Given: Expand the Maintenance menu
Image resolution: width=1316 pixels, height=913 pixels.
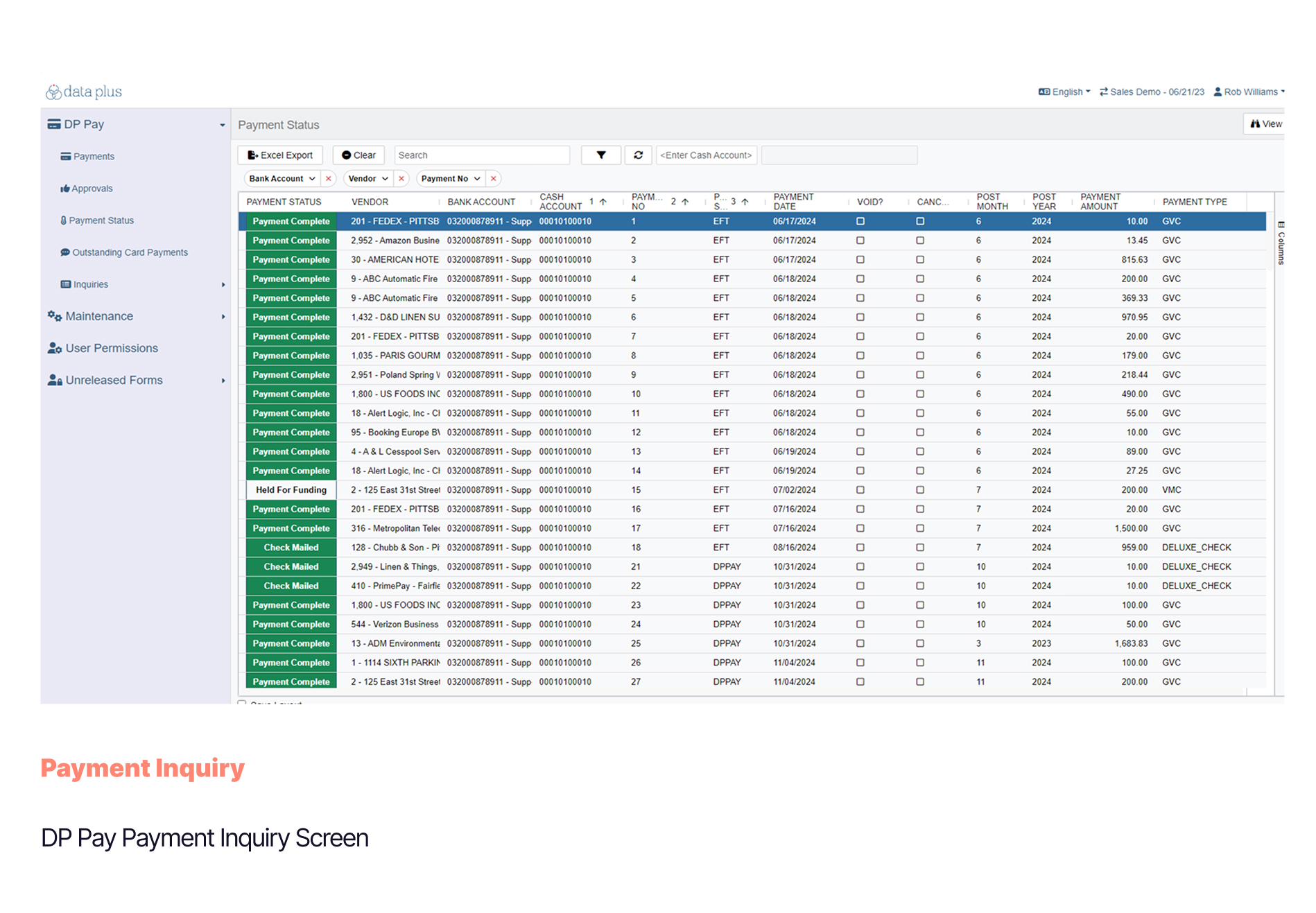Looking at the screenshot, I should (x=223, y=317).
